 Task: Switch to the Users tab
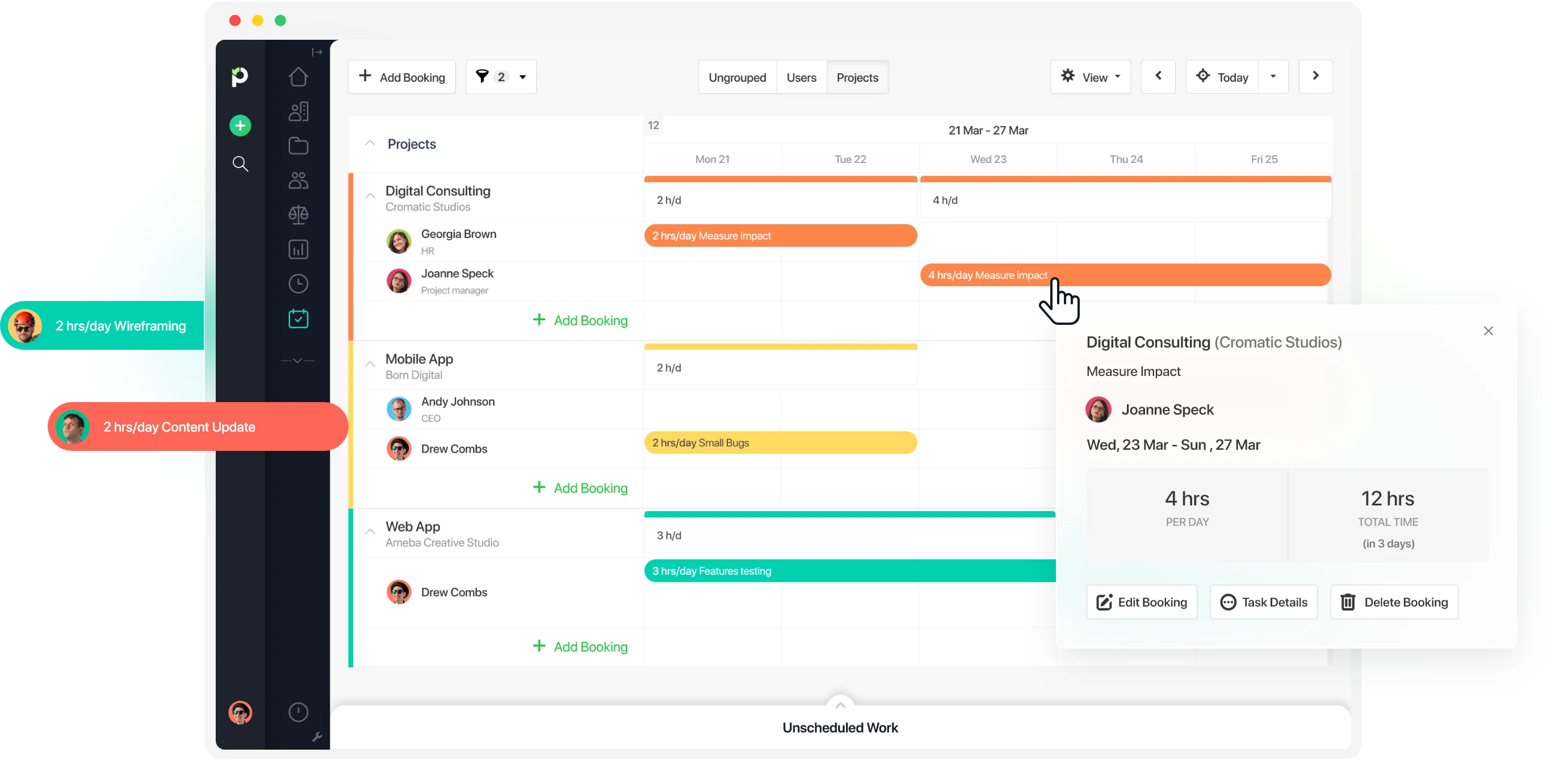(802, 77)
